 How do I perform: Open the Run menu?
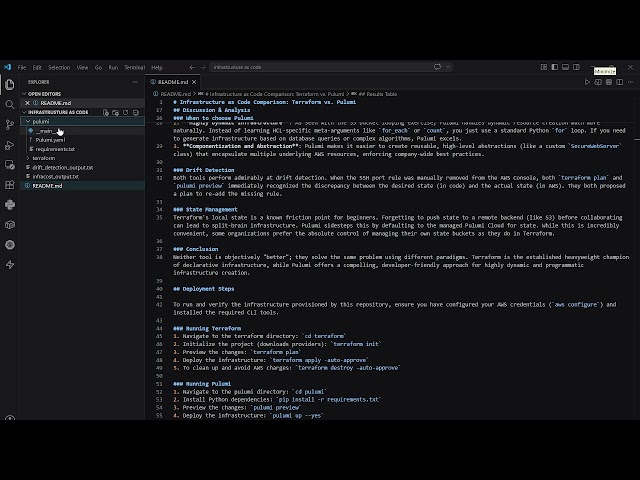click(113, 67)
